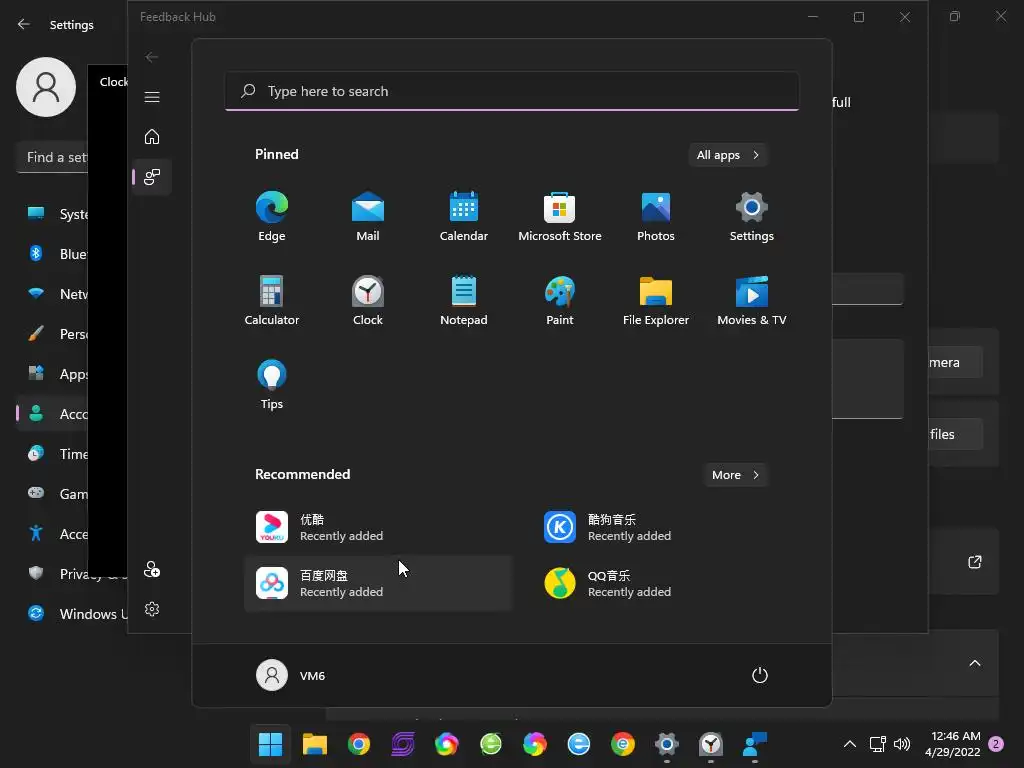Toggle Feedback Hub hamburger navigation menu
Screen dimensions: 1024x768
(x=152, y=97)
